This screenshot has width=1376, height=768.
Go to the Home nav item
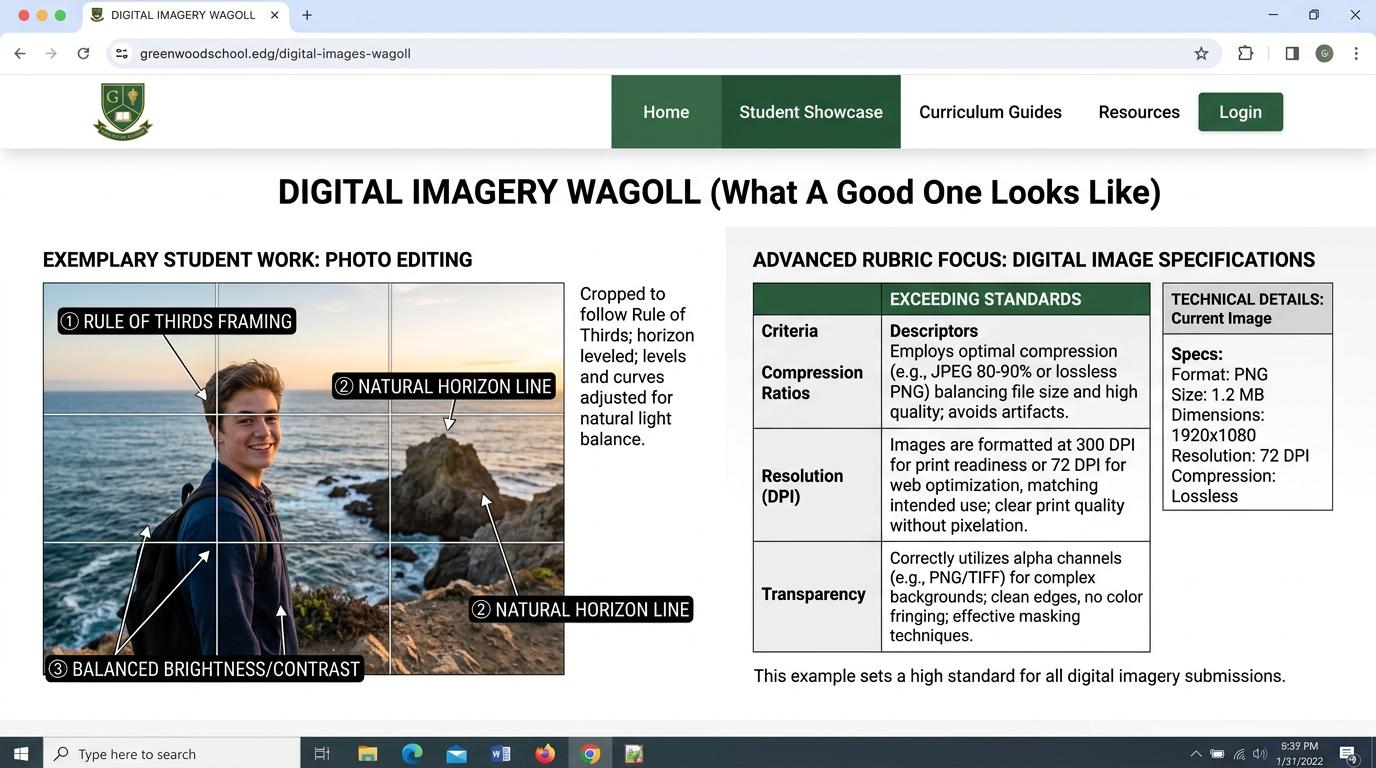point(666,112)
